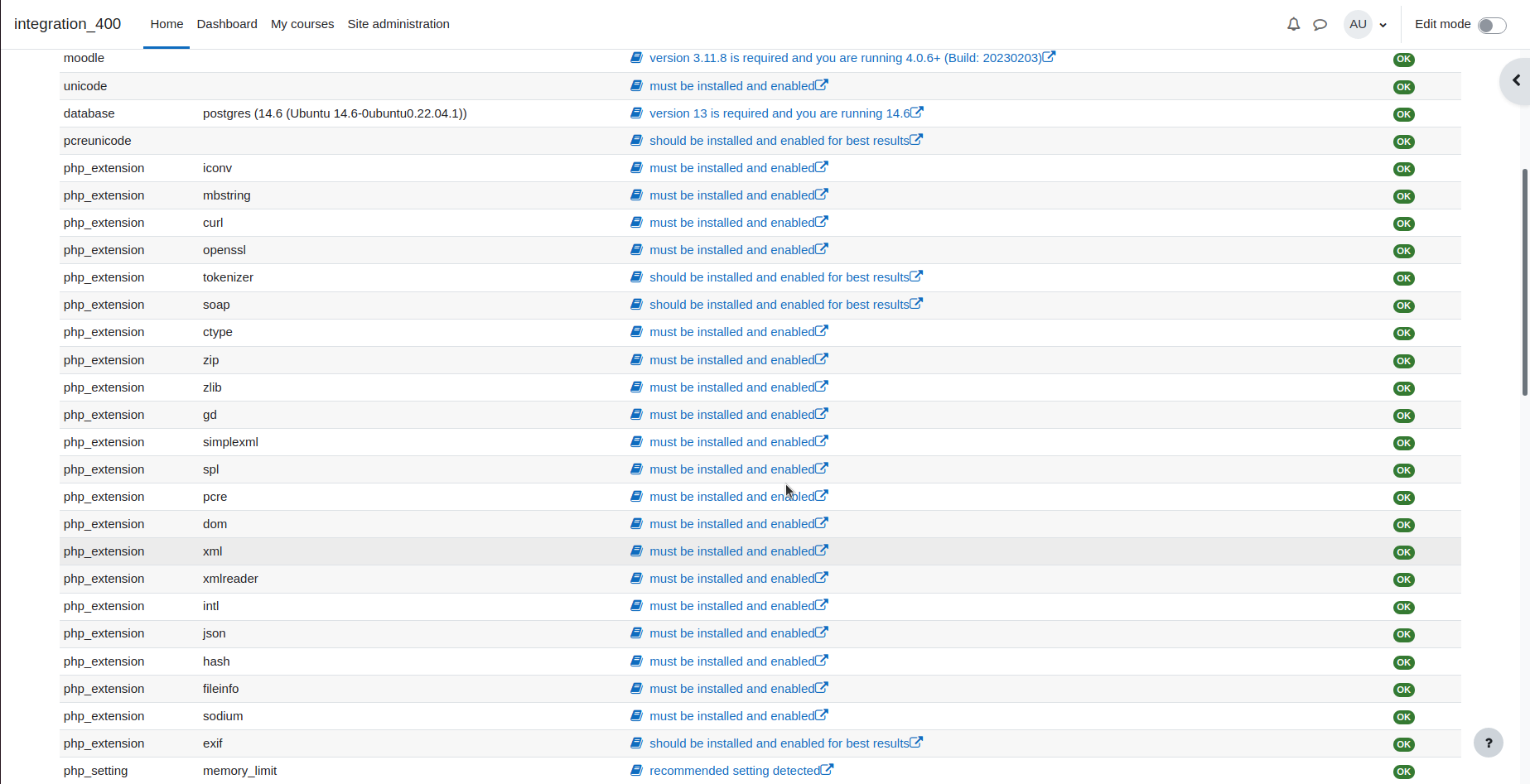Open the help question mark button
Screen dimensions: 1530x784
(x=1488, y=743)
